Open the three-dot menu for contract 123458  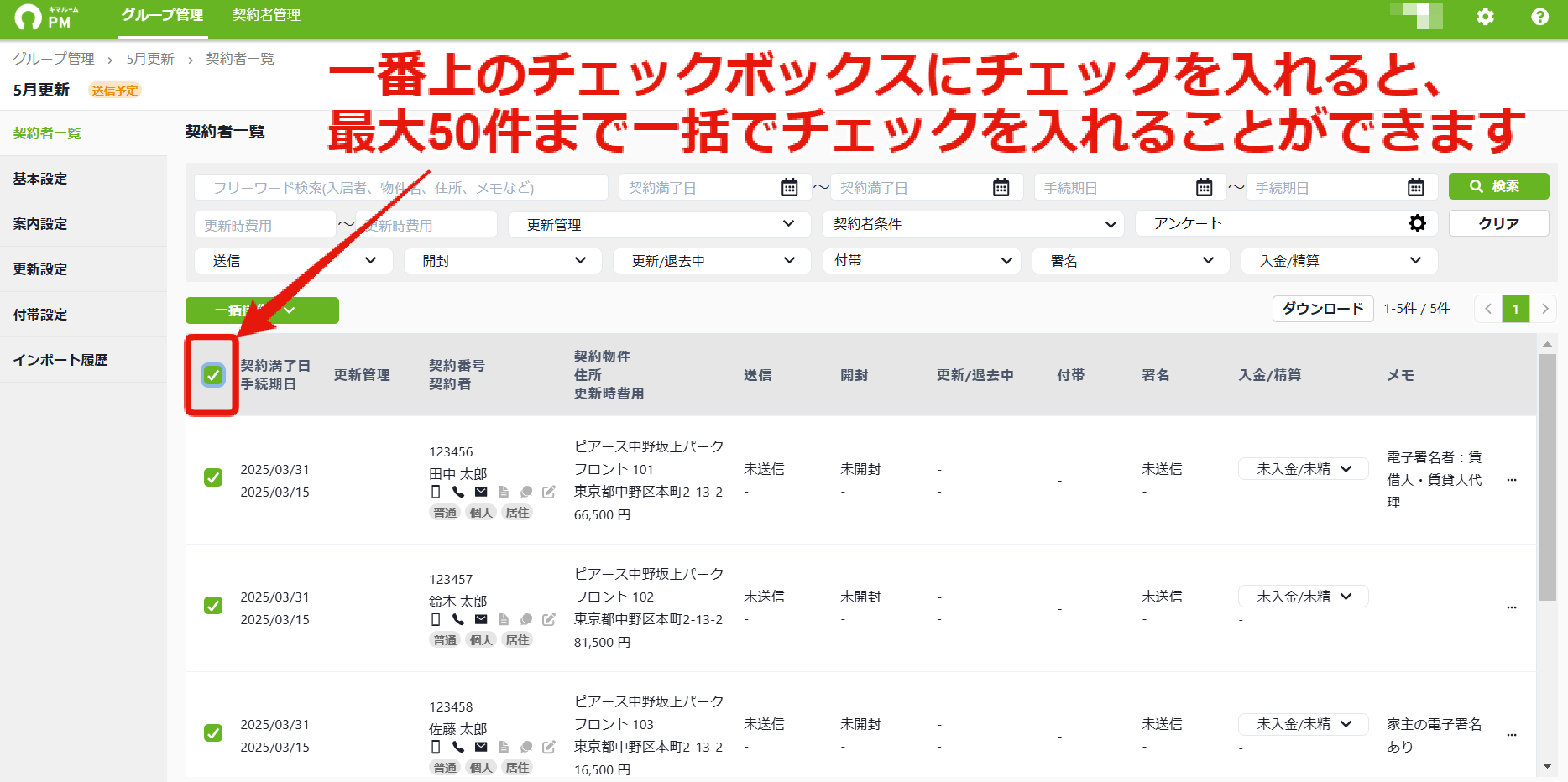[x=1511, y=735]
